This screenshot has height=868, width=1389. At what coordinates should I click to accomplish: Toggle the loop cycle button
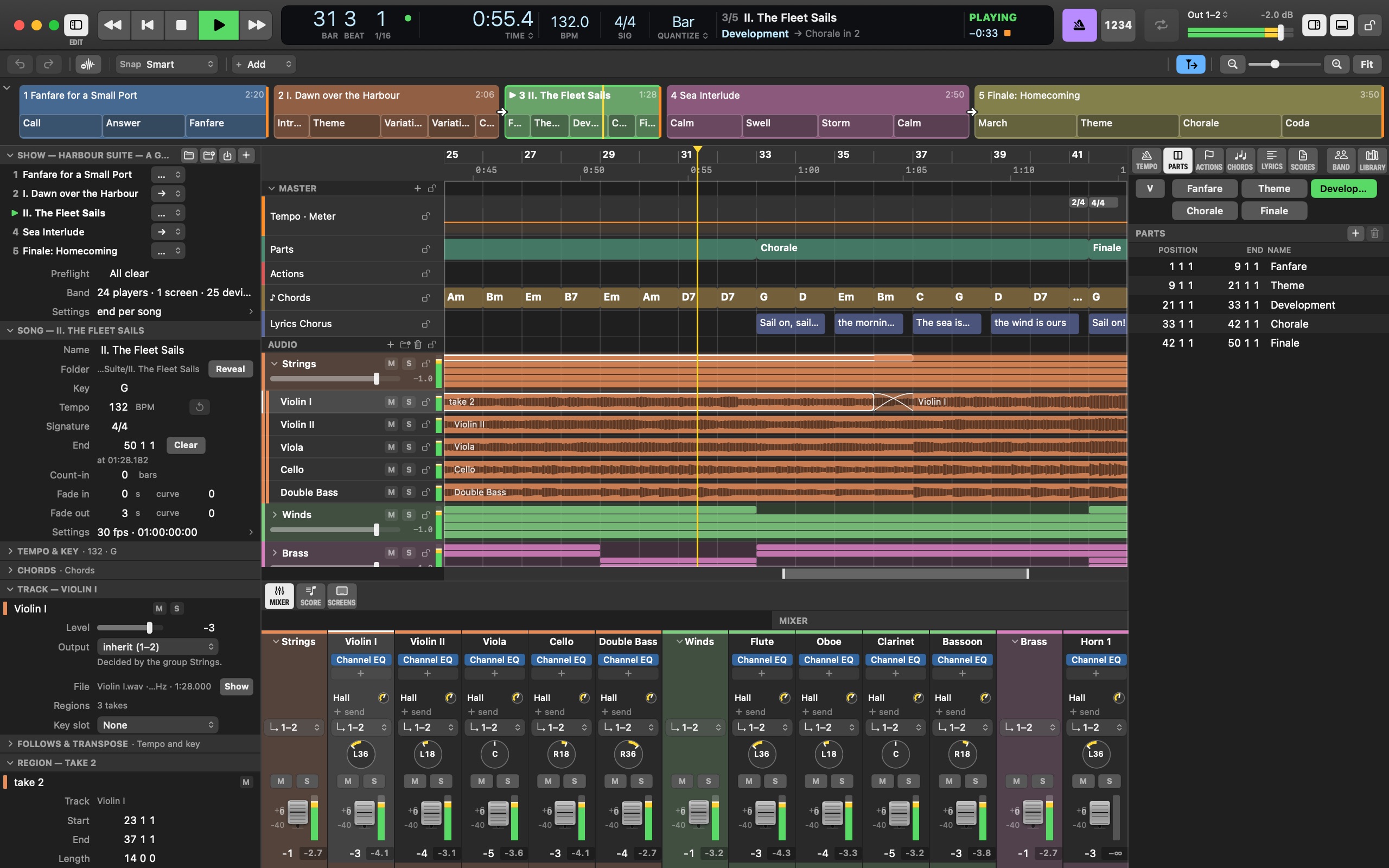(x=1161, y=25)
